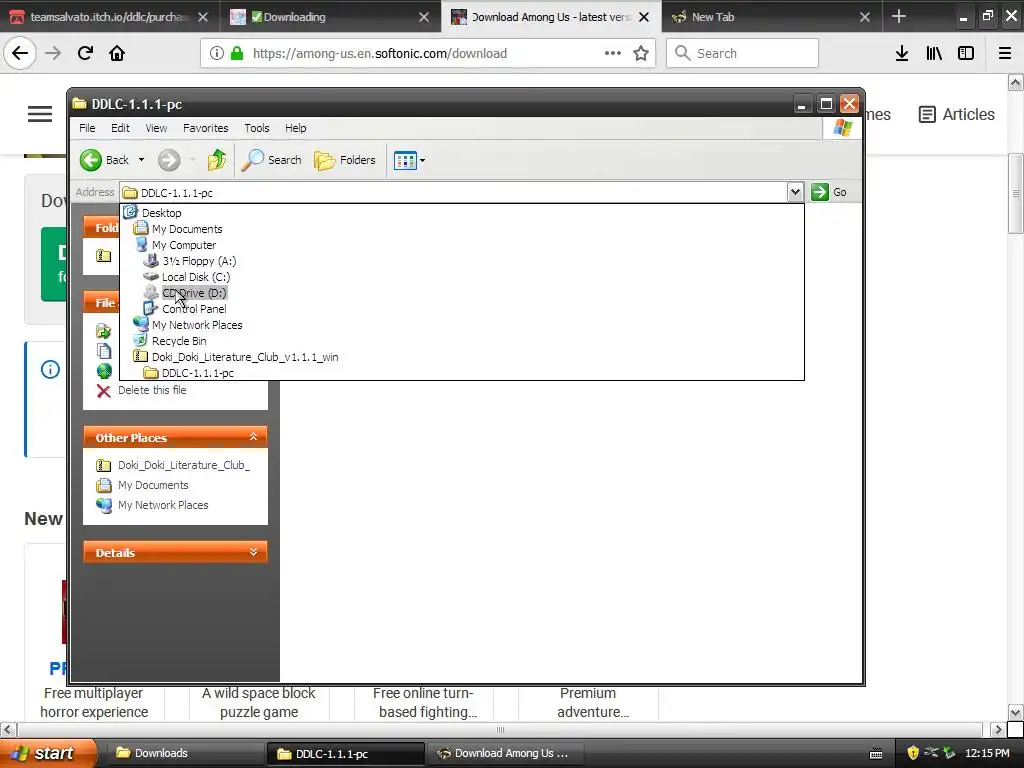Viewport: 1024px width, 768px height.
Task: Toggle the browser sidebar icon
Action: click(966, 53)
